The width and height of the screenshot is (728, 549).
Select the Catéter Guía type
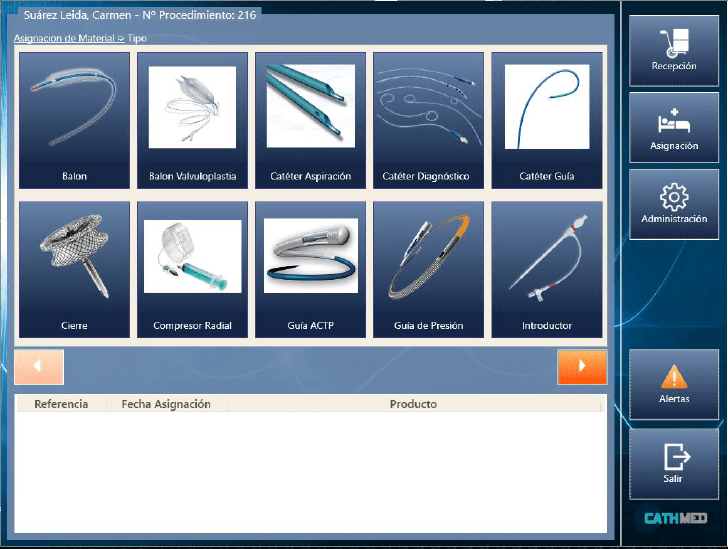(x=546, y=120)
